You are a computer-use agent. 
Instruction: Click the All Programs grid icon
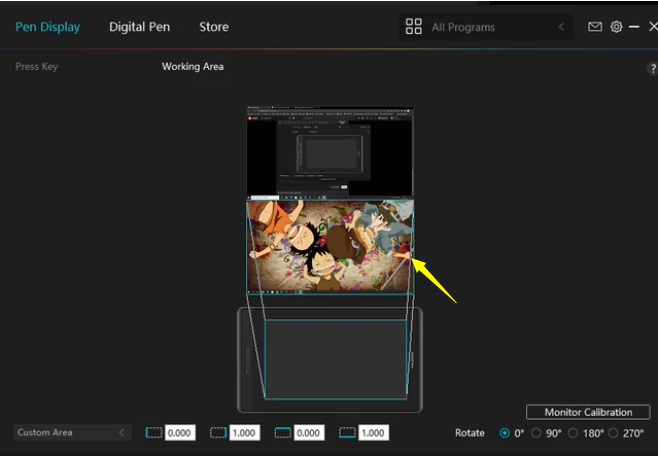413,26
